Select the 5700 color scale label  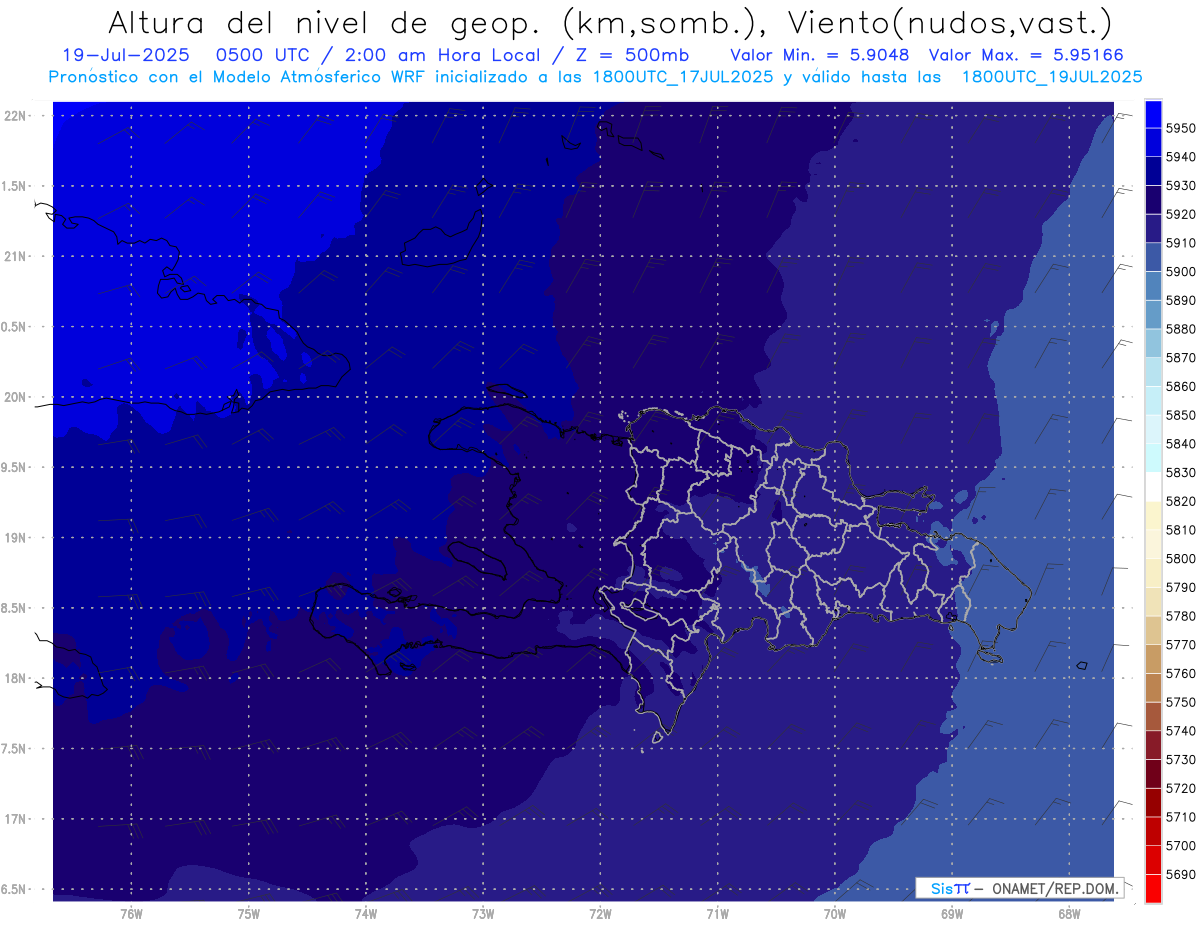(x=1181, y=846)
